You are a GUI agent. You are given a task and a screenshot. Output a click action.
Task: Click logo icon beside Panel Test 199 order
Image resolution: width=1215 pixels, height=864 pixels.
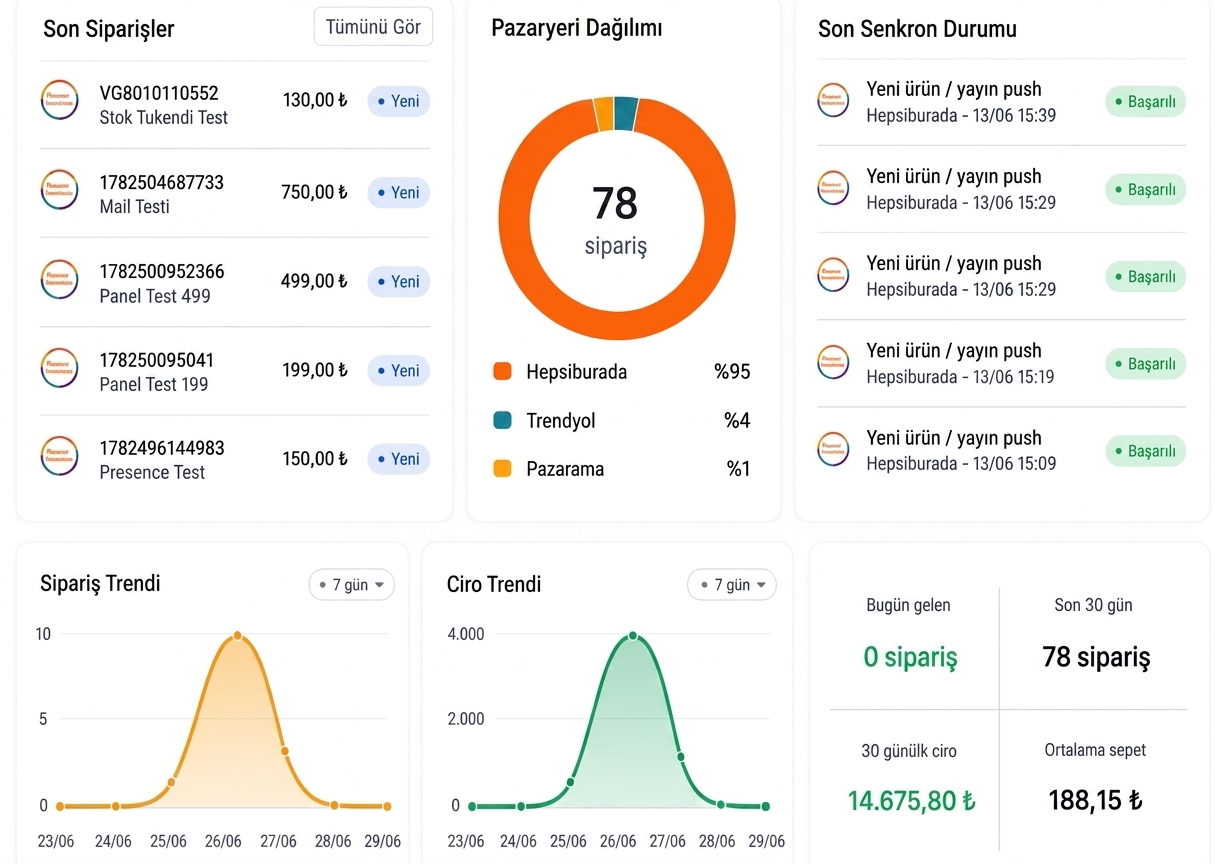tap(59, 368)
